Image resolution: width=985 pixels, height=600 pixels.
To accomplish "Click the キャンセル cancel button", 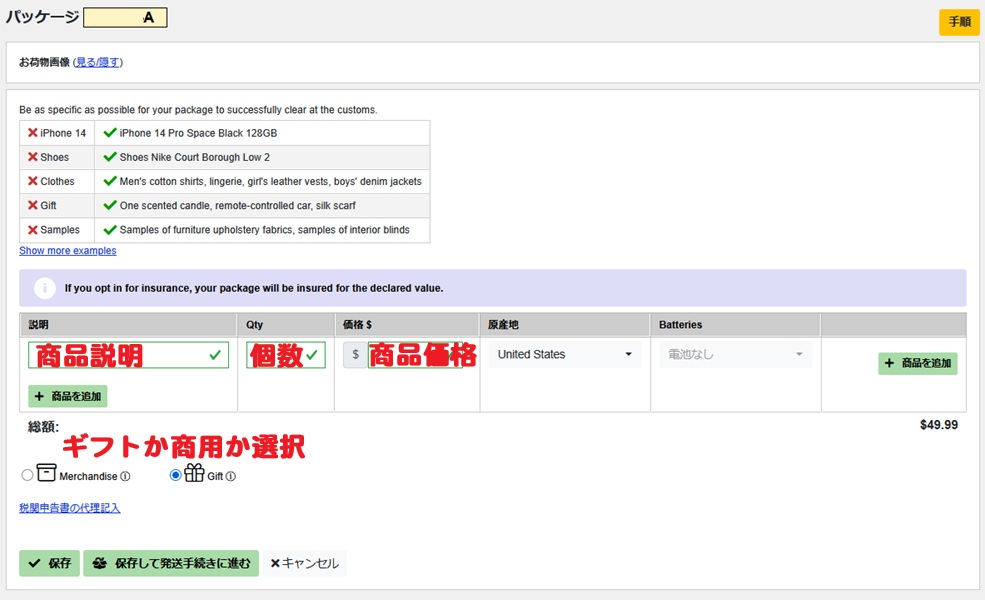I will [x=305, y=564].
